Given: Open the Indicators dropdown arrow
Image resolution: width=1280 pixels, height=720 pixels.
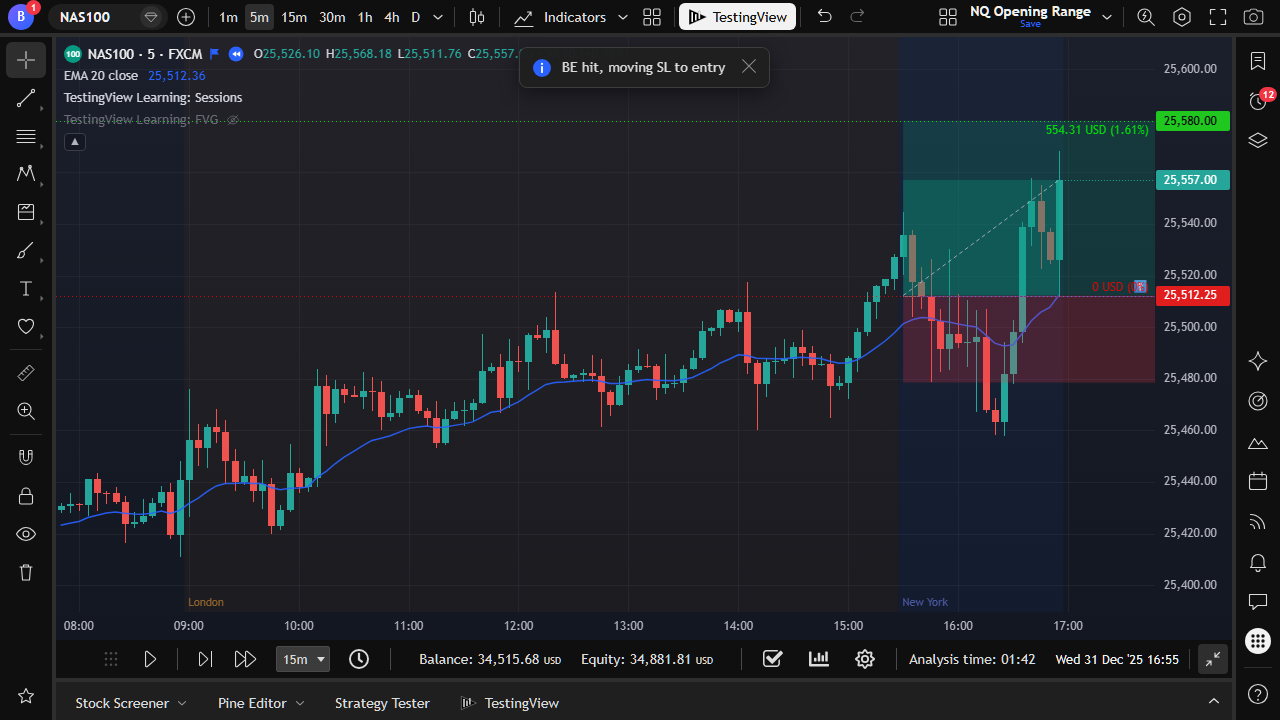Looking at the screenshot, I should 623,17.
